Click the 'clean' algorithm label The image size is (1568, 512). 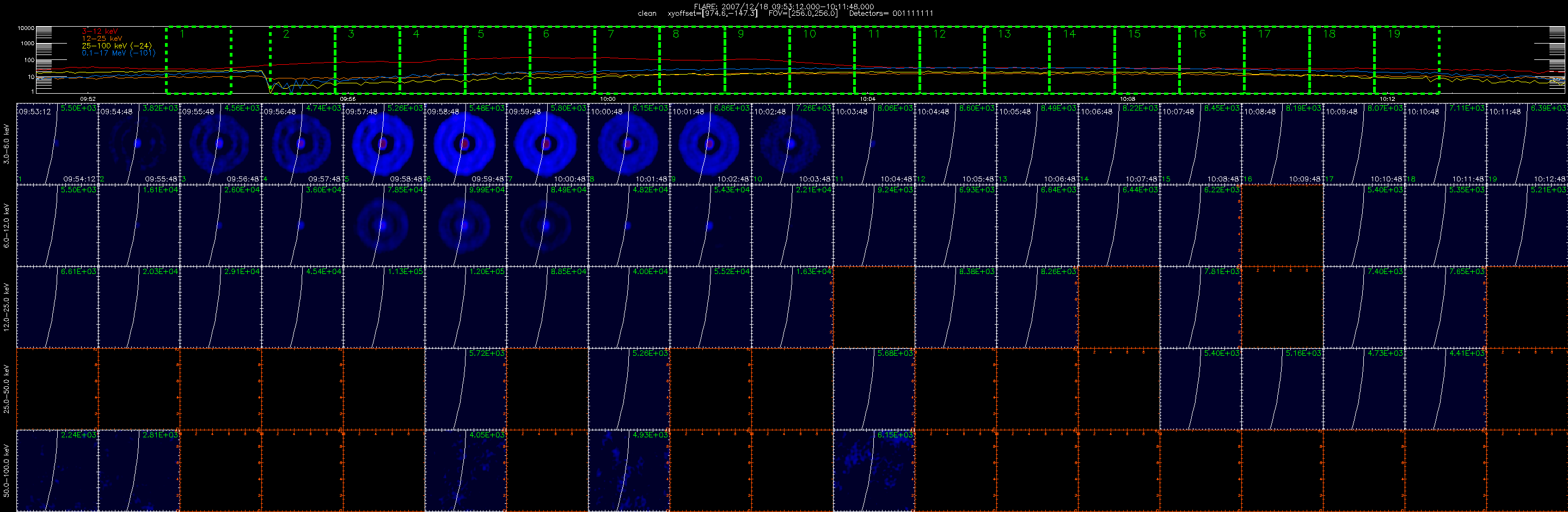point(647,14)
